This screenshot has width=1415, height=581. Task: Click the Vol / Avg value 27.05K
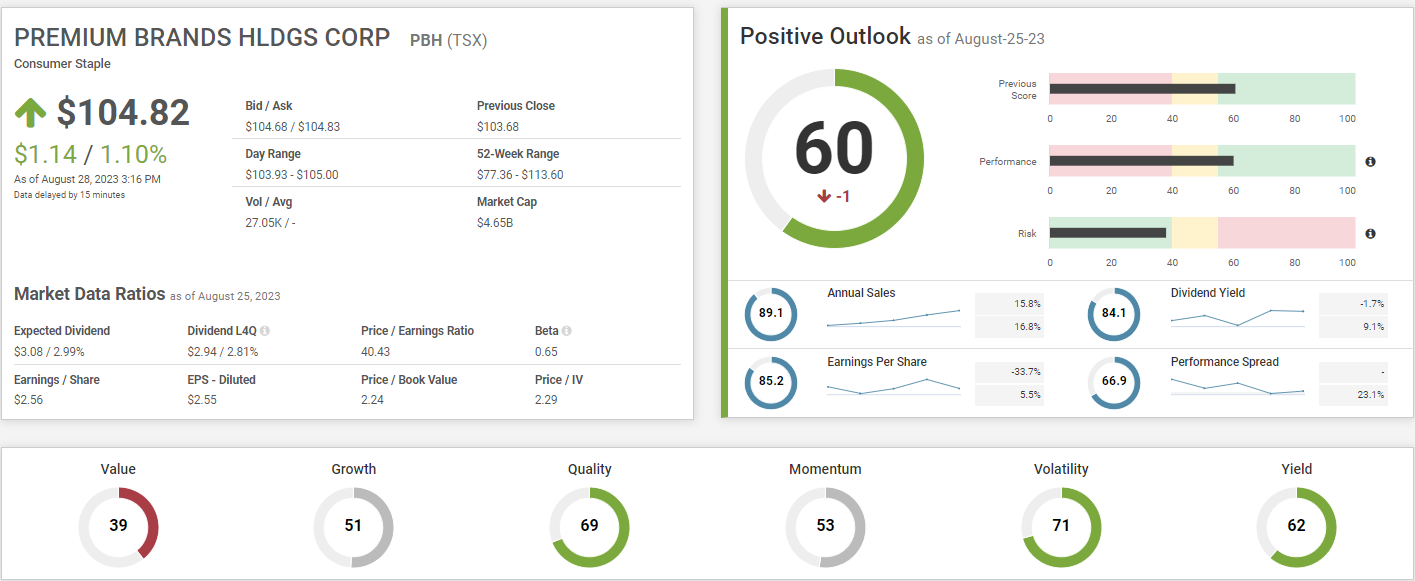[270, 223]
